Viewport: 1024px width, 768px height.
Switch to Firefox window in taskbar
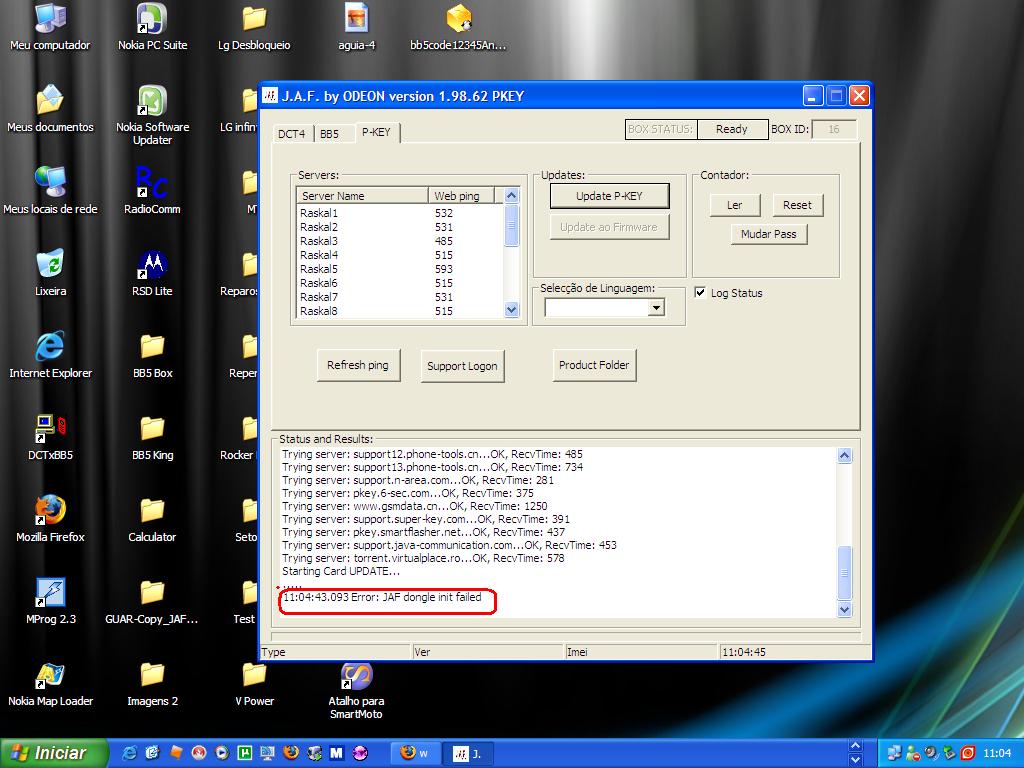tap(415, 753)
